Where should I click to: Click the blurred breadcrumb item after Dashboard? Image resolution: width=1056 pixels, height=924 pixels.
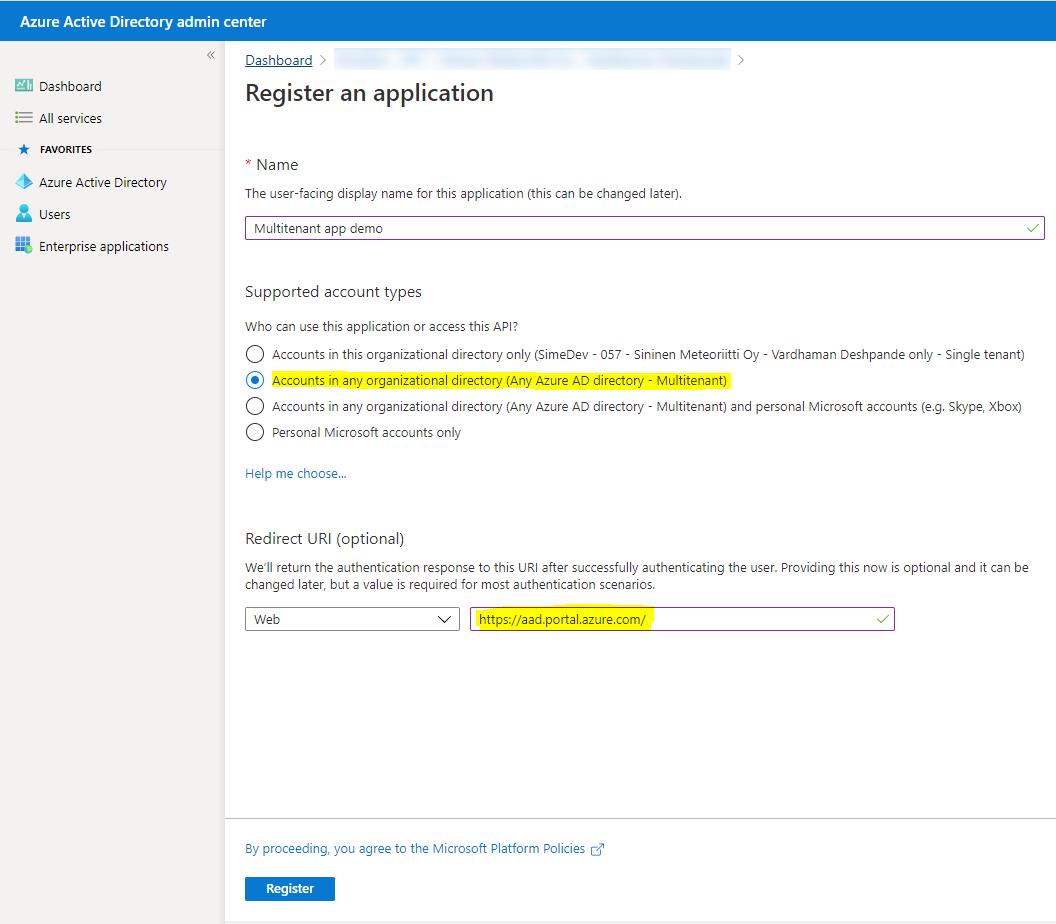click(x=532, y=59)
